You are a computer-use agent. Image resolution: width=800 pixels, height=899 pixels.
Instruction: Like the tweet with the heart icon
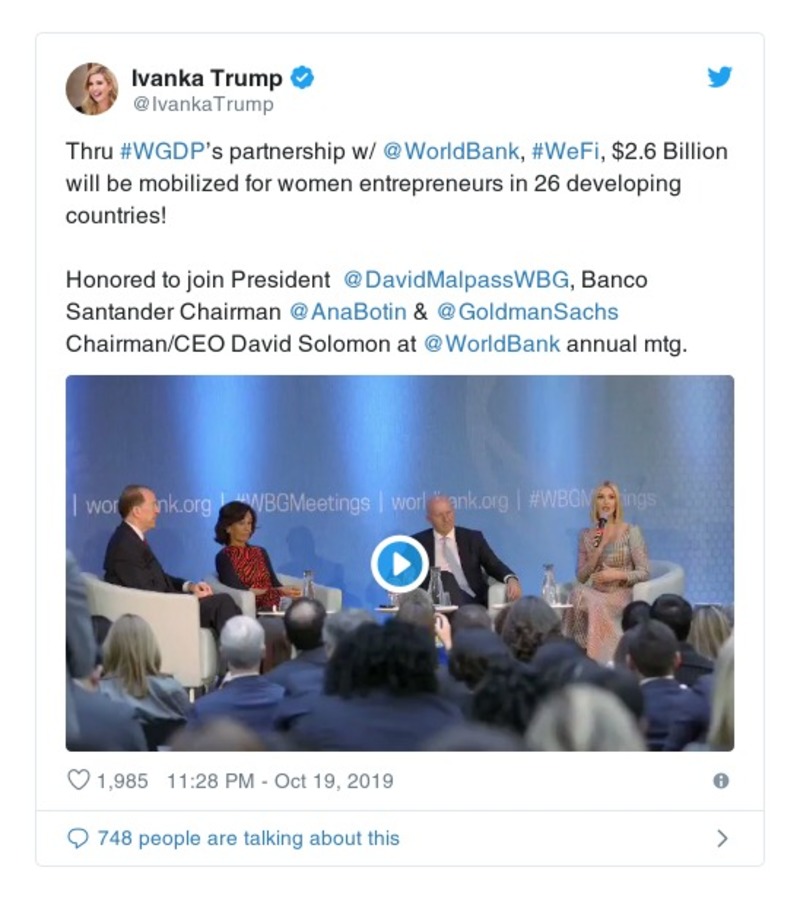tap(79, 780)
